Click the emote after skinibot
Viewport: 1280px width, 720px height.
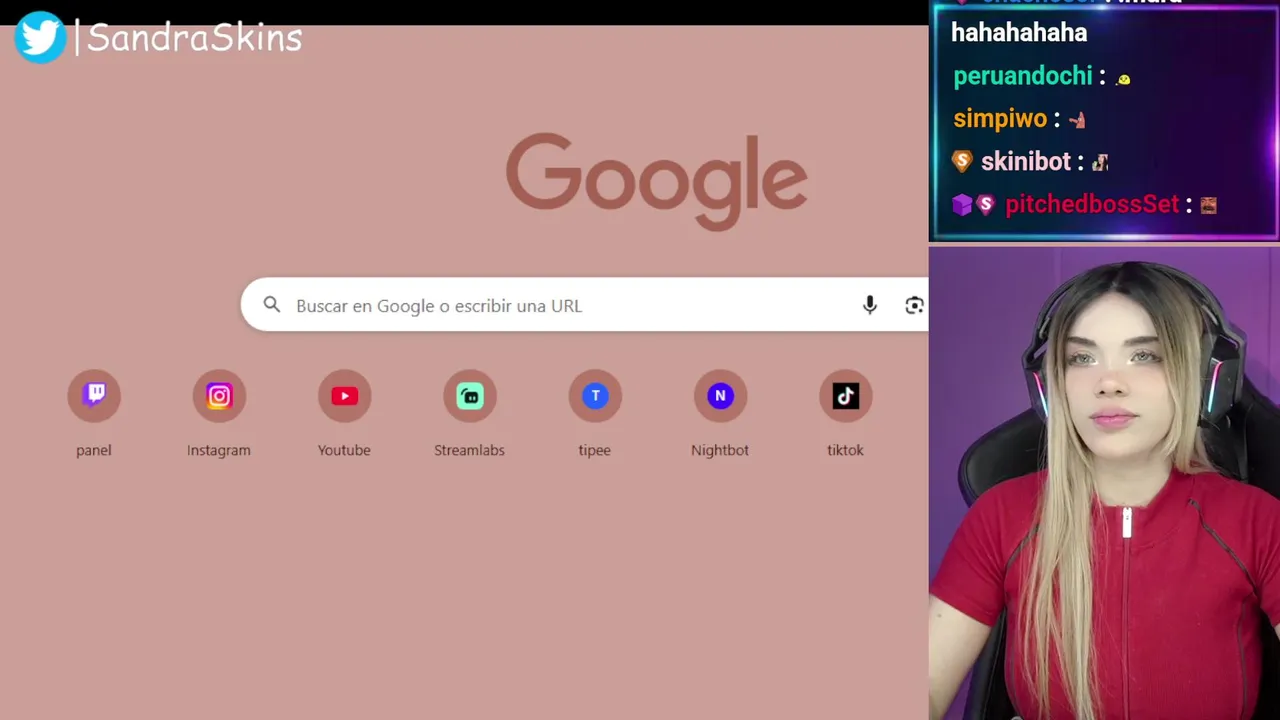click(1100, 162)
